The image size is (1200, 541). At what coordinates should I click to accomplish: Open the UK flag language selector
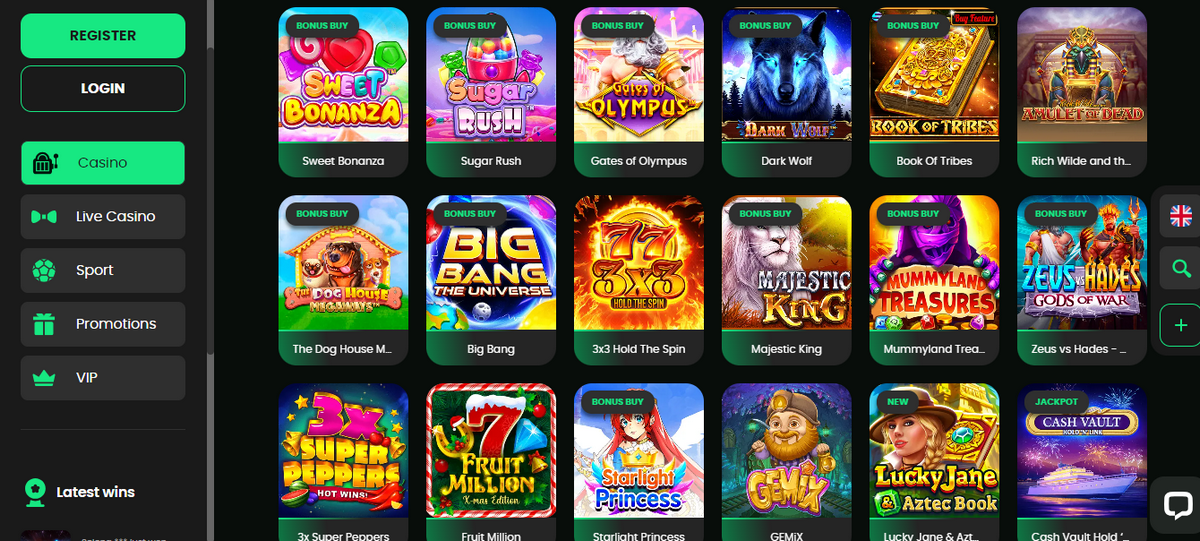coord(1181,215)
